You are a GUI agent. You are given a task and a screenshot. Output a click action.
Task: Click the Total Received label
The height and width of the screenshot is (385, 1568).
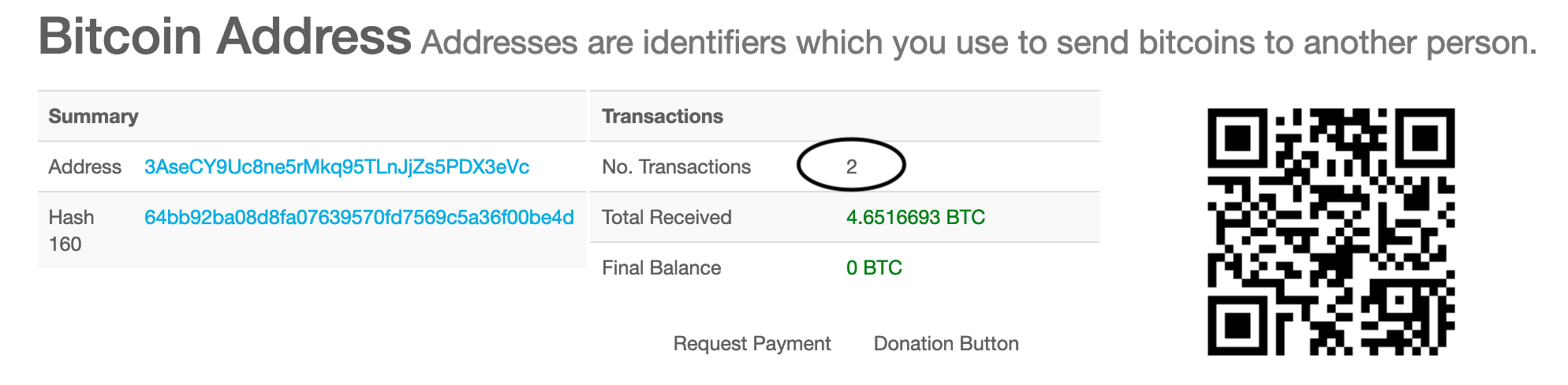(666, 218)
